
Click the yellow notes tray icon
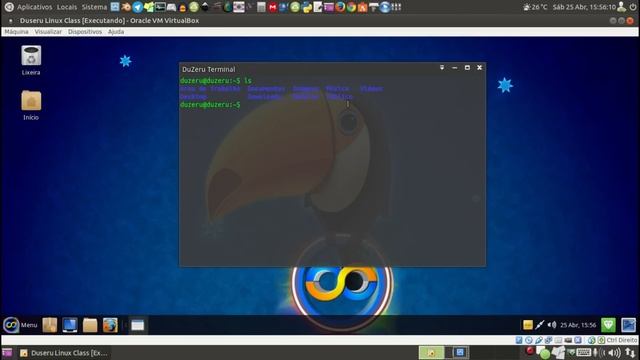(x=528, y=325)
